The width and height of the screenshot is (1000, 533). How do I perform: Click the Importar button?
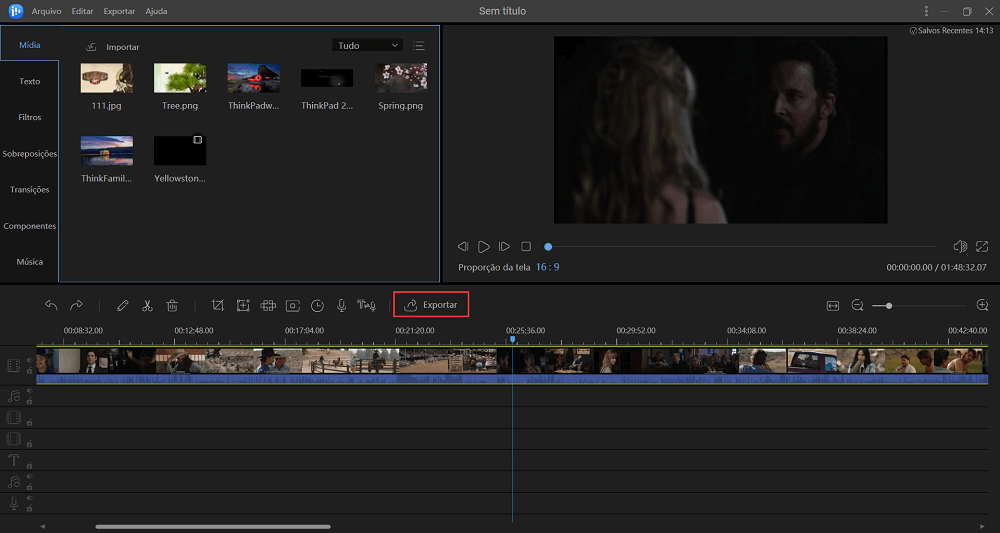[x=113, y=47]
